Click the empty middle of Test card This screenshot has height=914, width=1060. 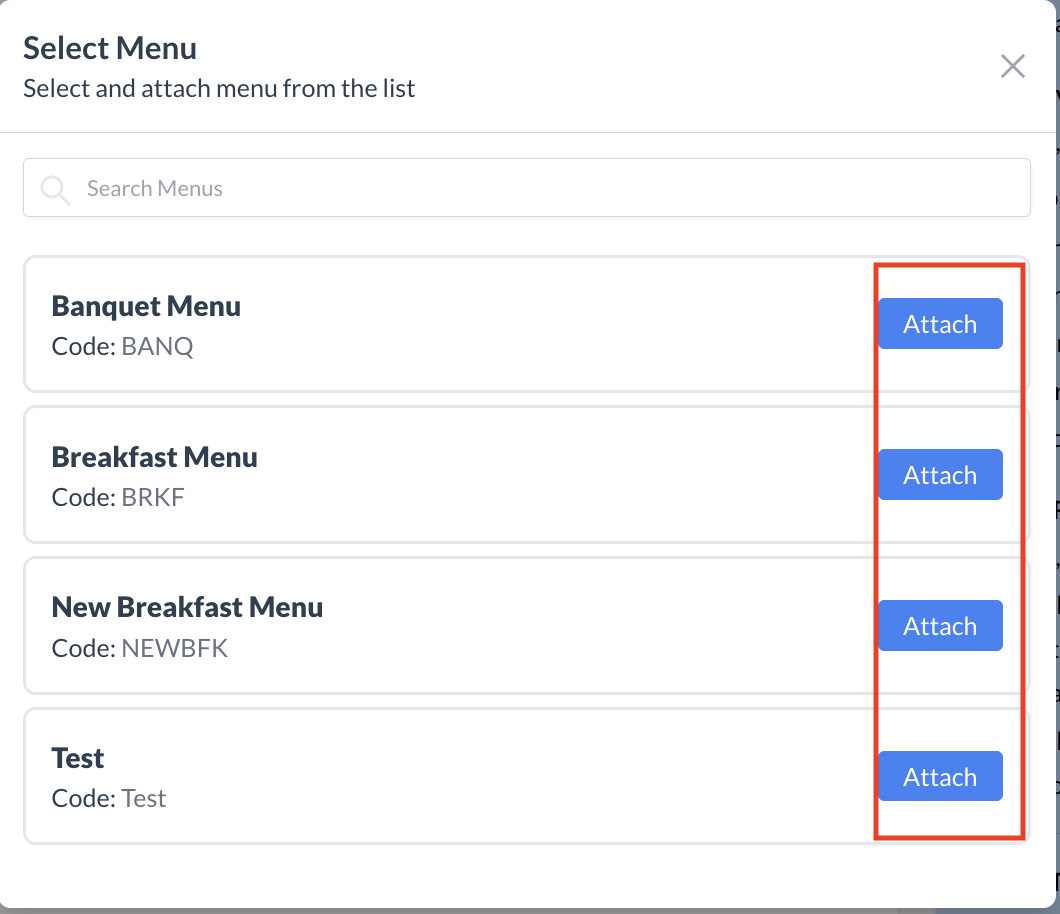click(550, 777)
